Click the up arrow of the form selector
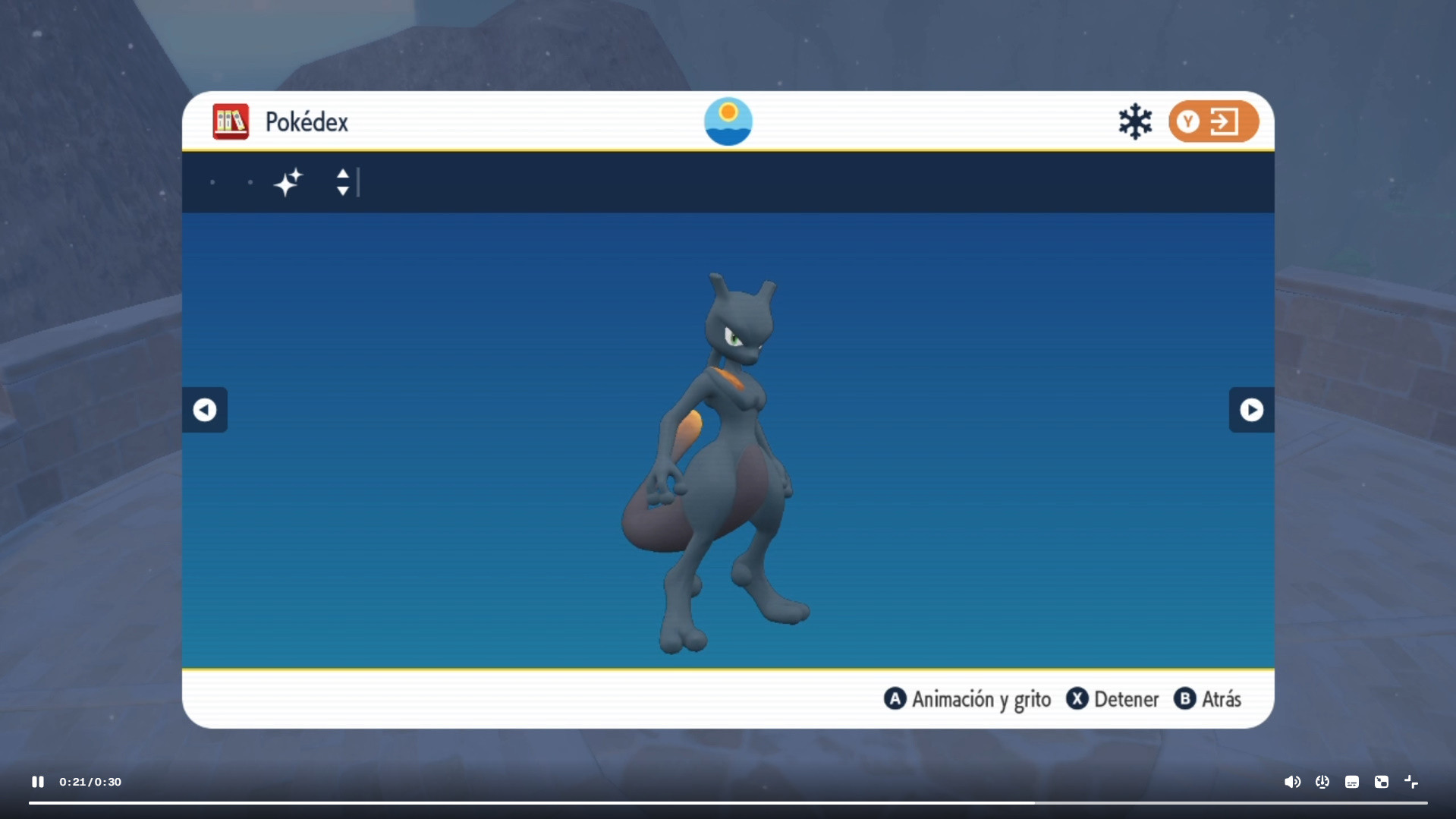Screen dimensions: 1456x819 pos(343,174)
